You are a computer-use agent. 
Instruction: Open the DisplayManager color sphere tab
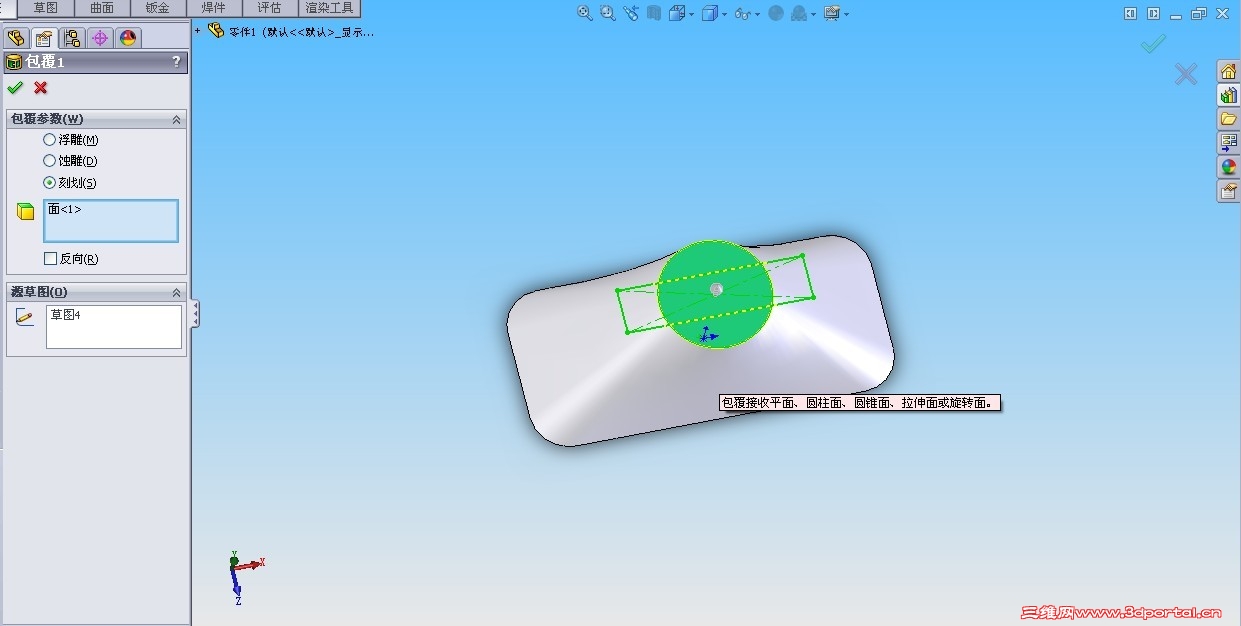point(127,38)
